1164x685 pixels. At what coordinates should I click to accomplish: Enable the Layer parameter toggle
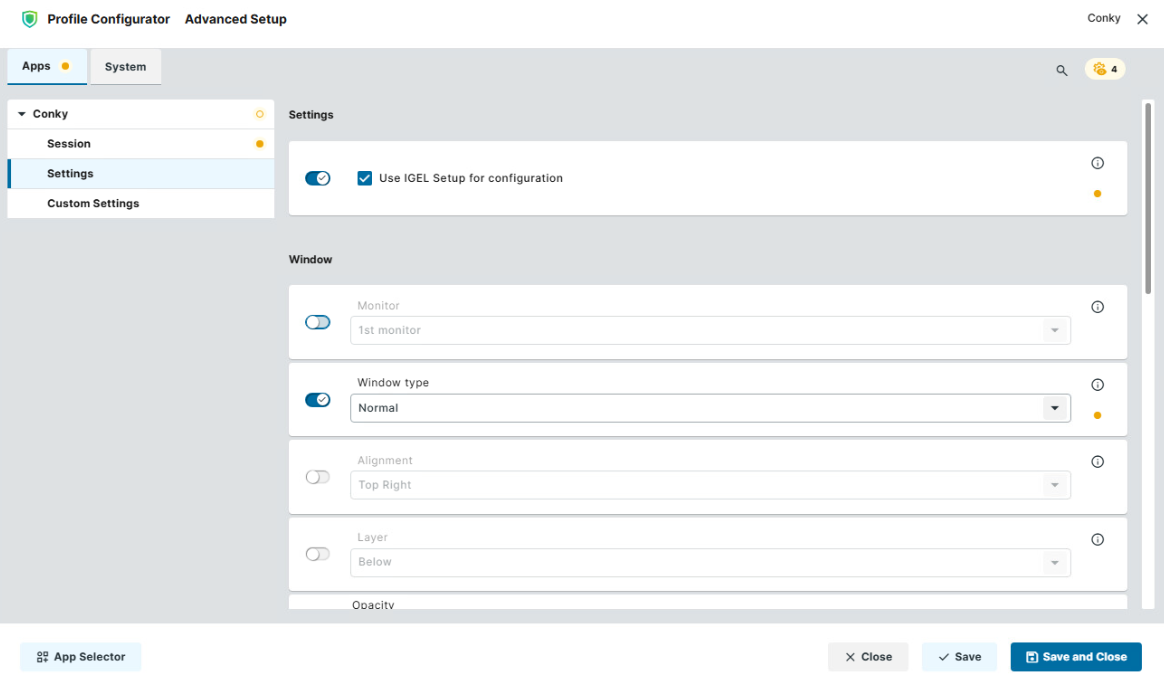click(x=318, y=554)
